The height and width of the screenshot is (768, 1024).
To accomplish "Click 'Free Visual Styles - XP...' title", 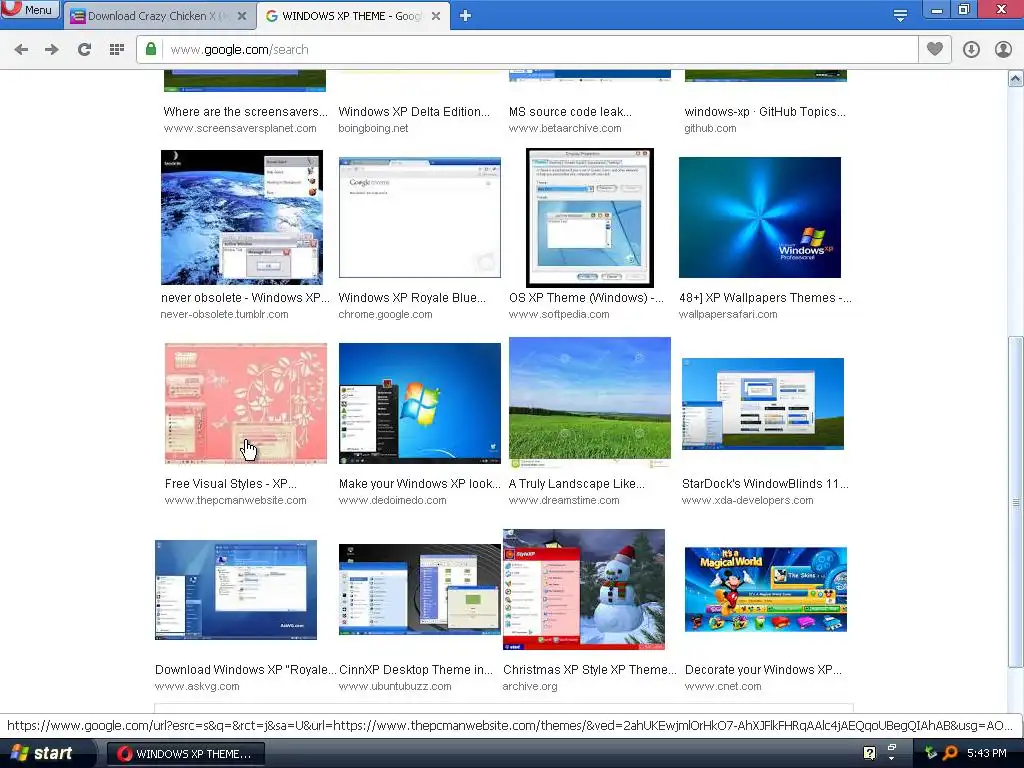I will coord(231,484).
